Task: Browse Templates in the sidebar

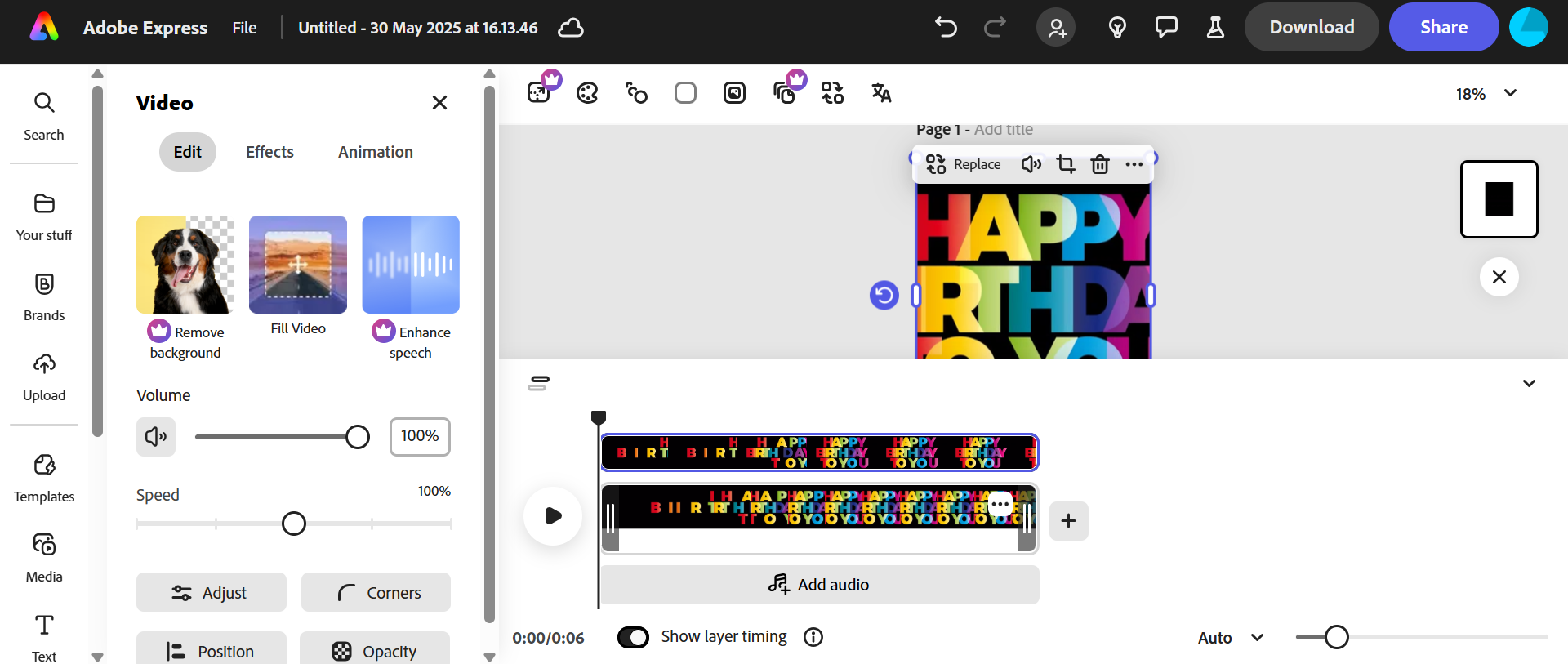Action: click(44, 478)
